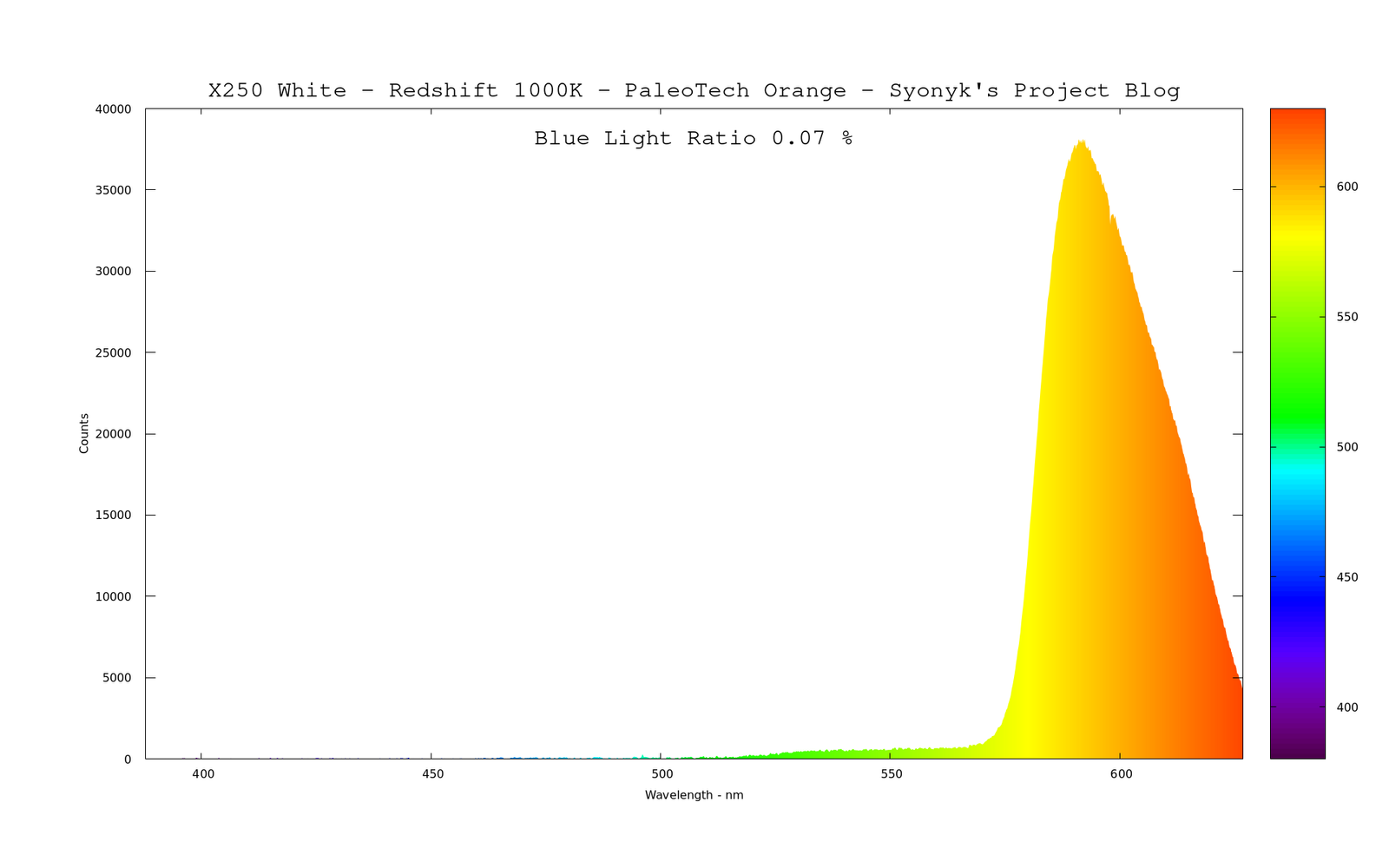The height and width of the screenshot is (868, 1389).
Task: Click the Wavelength - nm axis label
Action: tap(694, 795)
